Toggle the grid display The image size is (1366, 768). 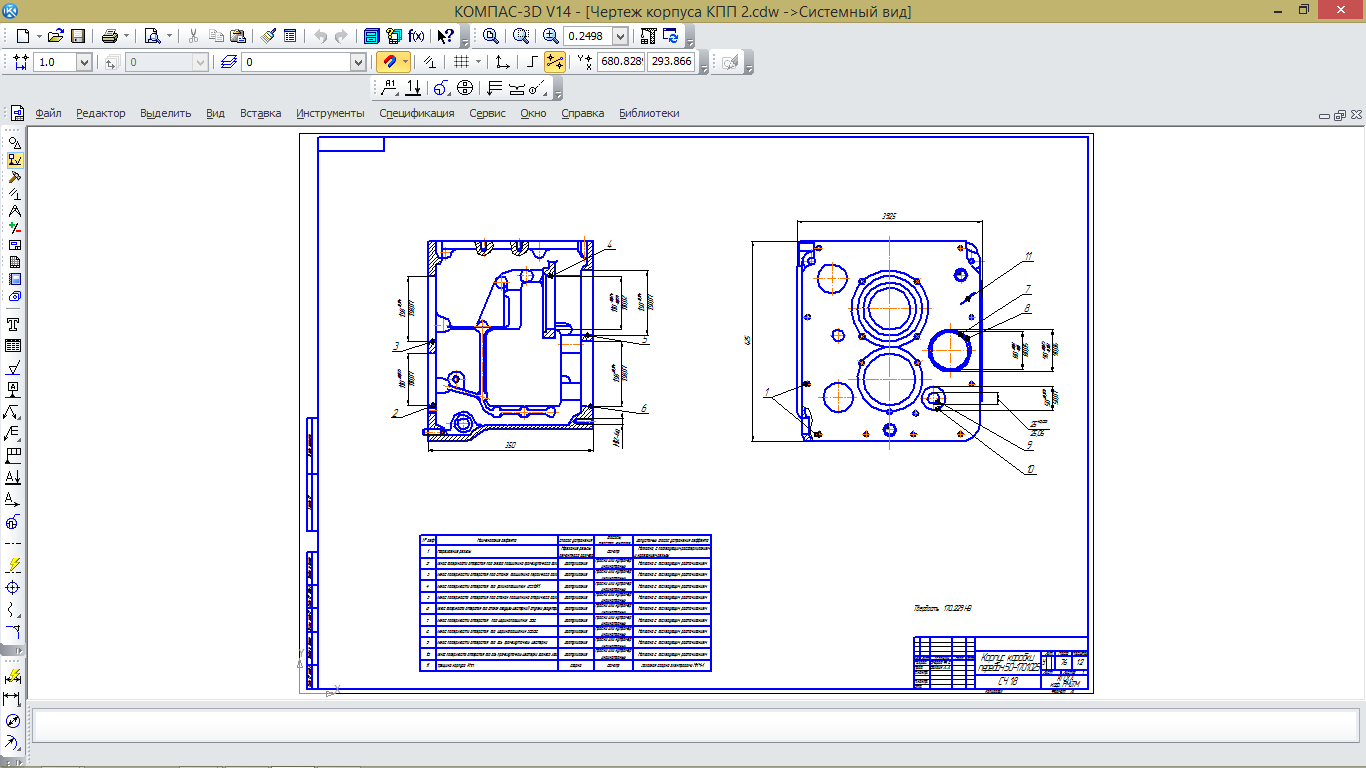click(x=462, y=62)
